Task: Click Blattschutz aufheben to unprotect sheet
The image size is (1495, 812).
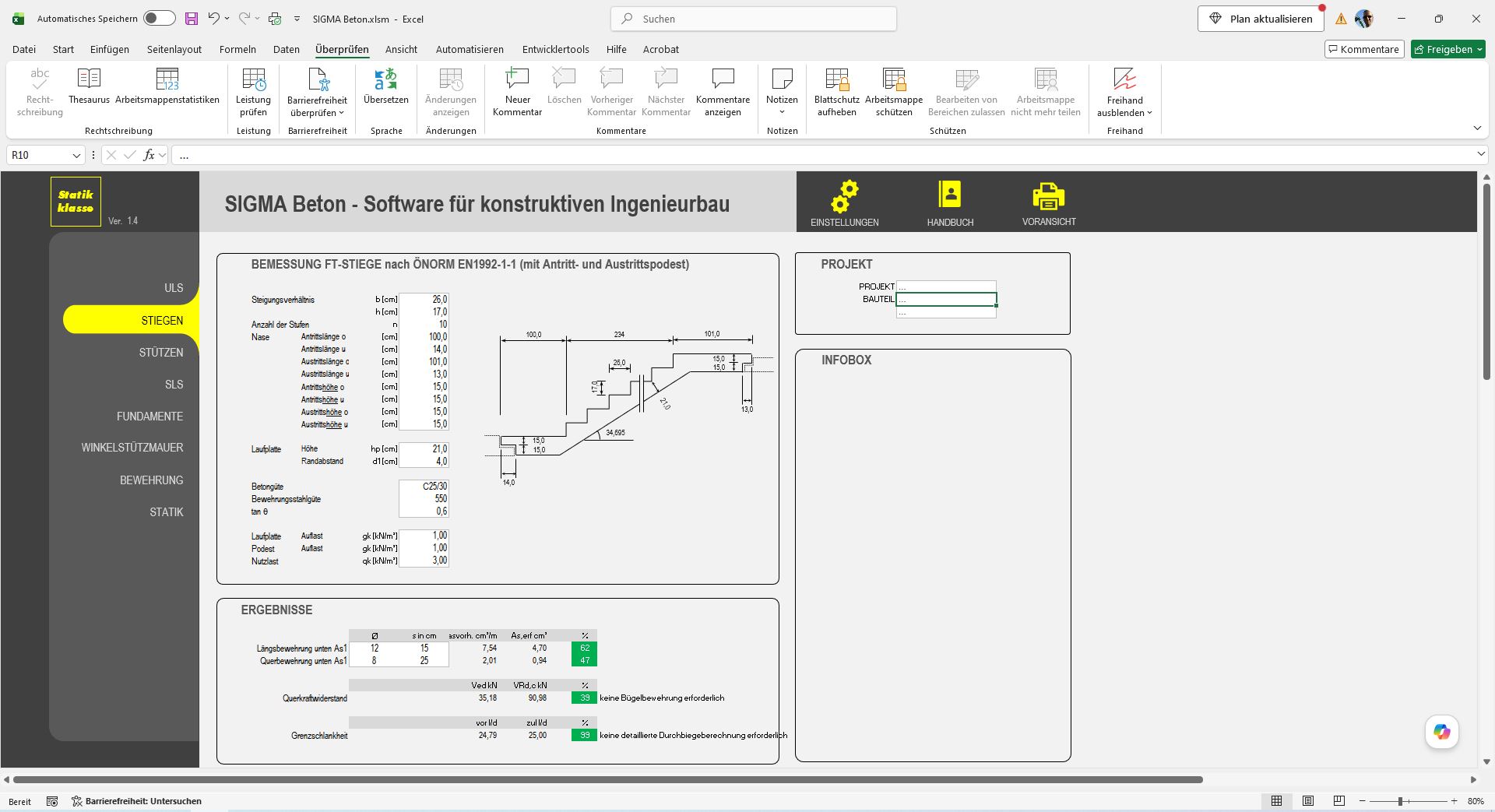Action: 837,93
